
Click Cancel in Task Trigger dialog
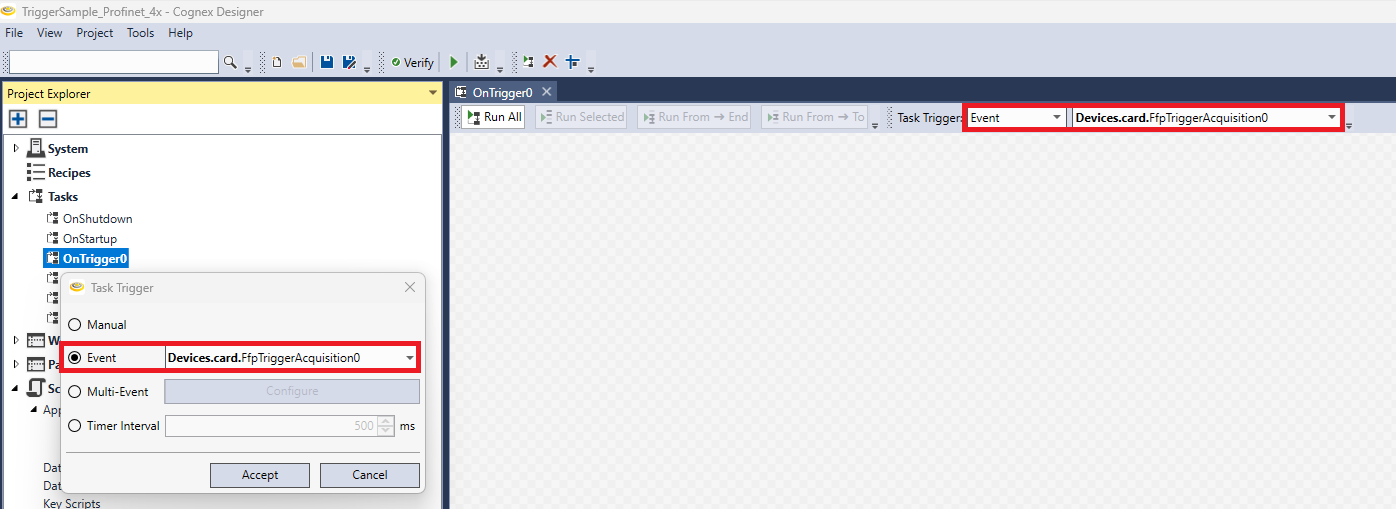coord(369,475)
